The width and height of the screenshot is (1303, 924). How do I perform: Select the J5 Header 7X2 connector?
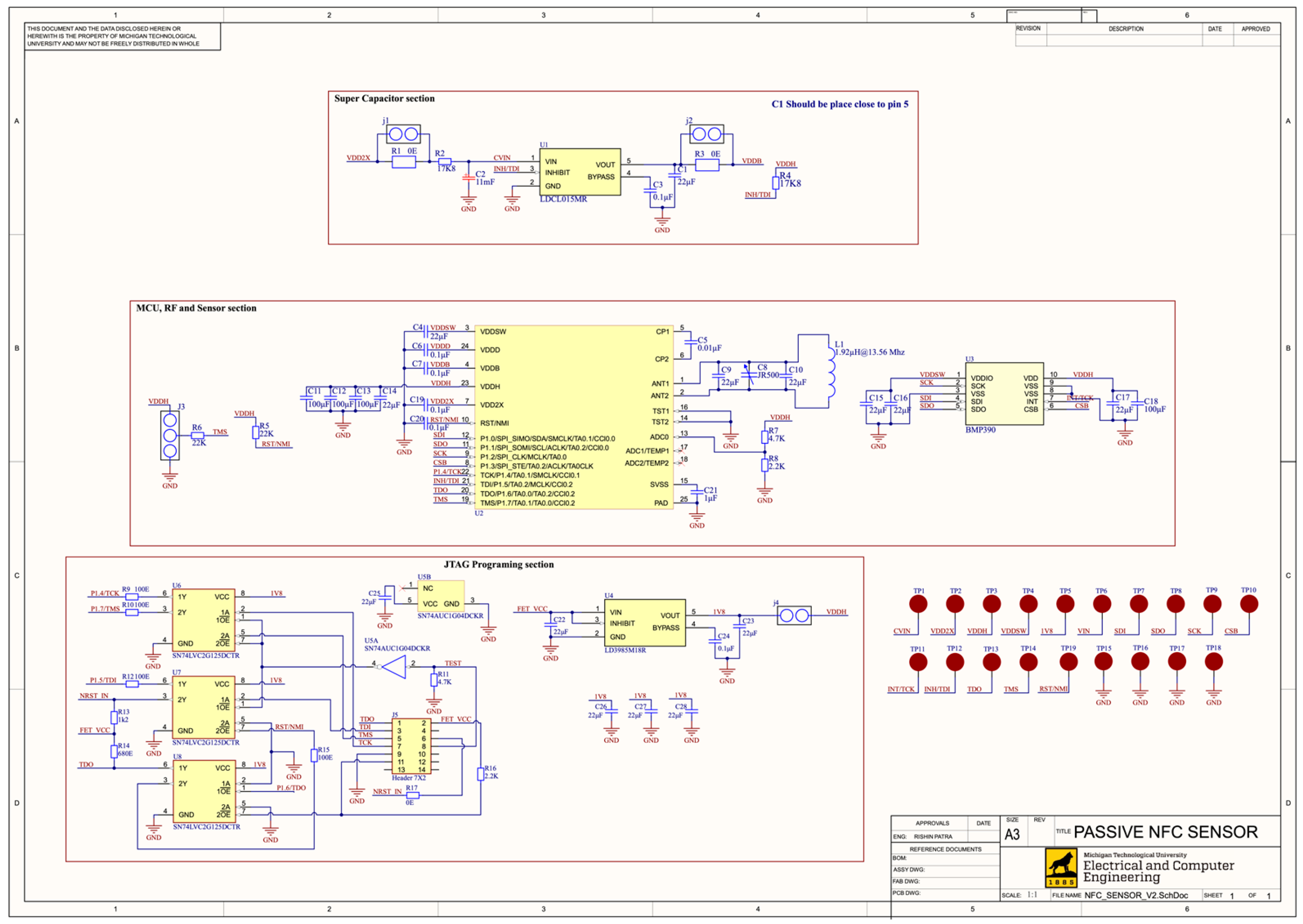point(411,746)
